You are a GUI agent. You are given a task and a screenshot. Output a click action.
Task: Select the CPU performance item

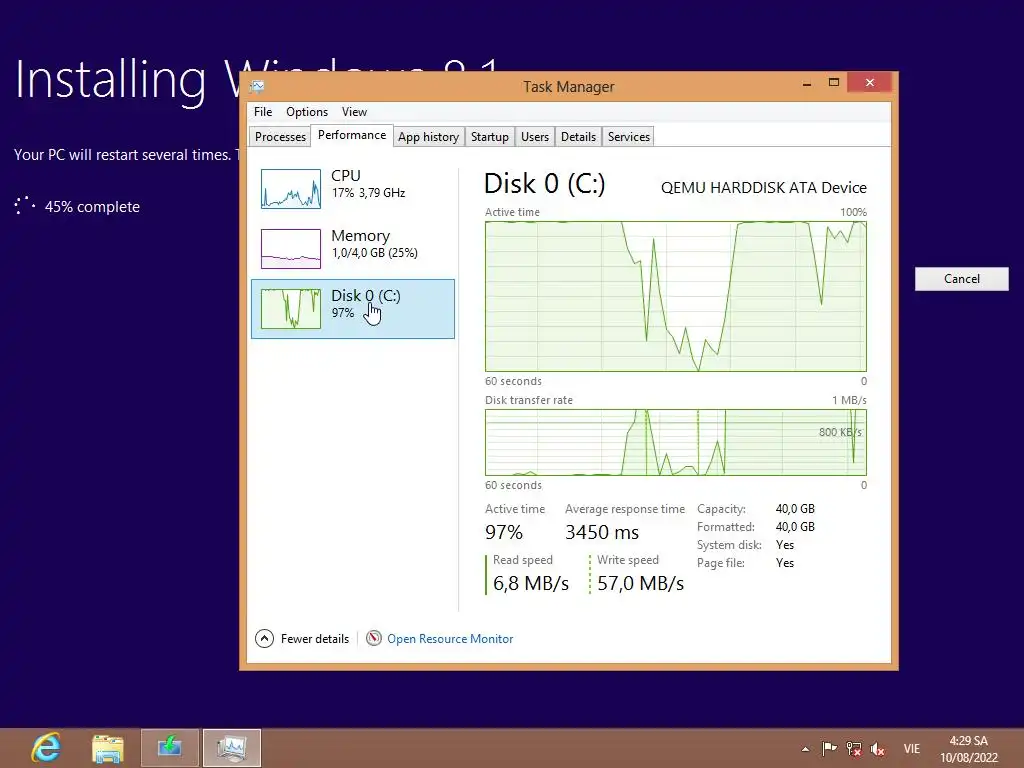point(353,189)
